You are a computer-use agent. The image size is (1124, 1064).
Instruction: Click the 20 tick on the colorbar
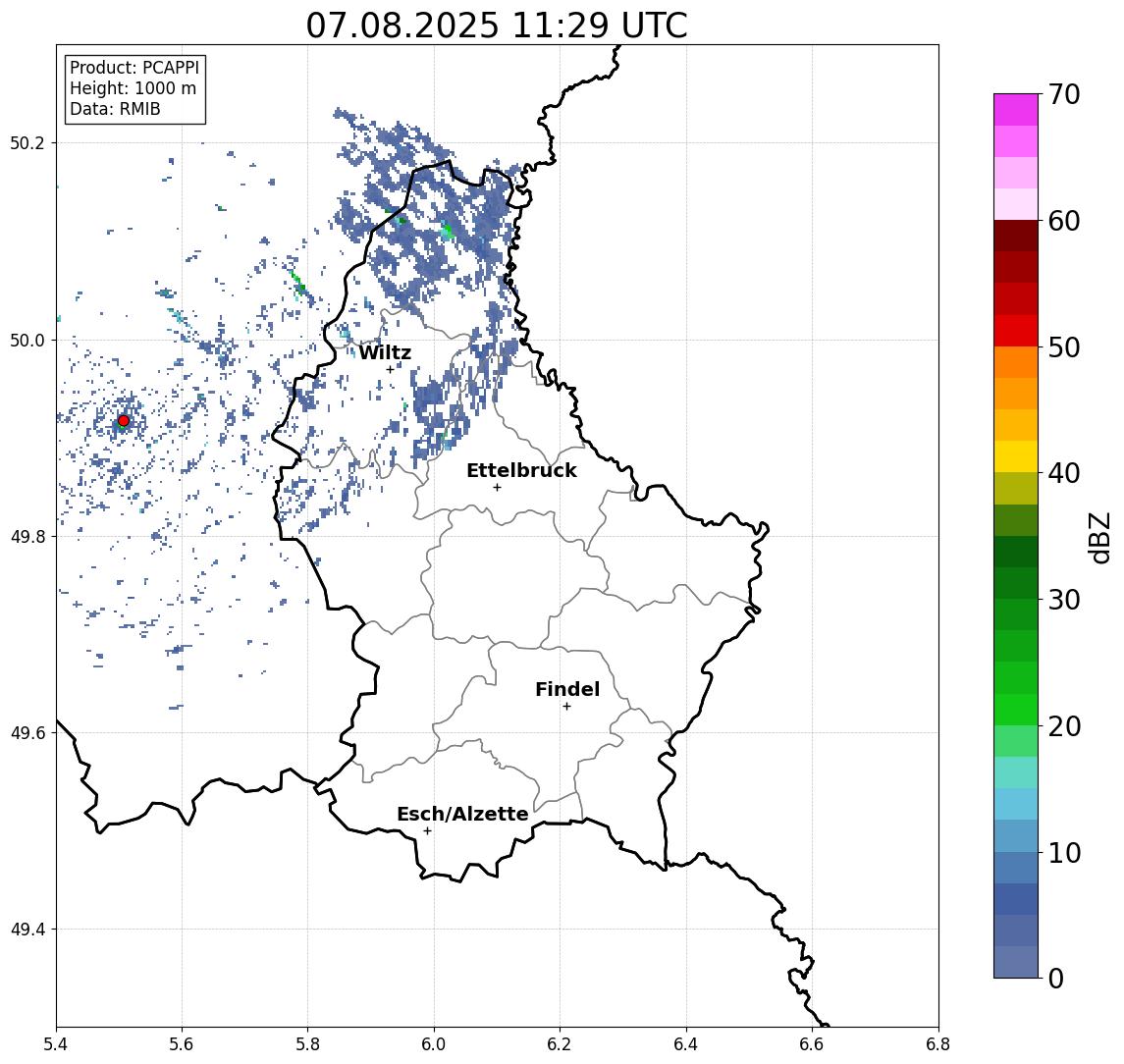(1063, 725)
